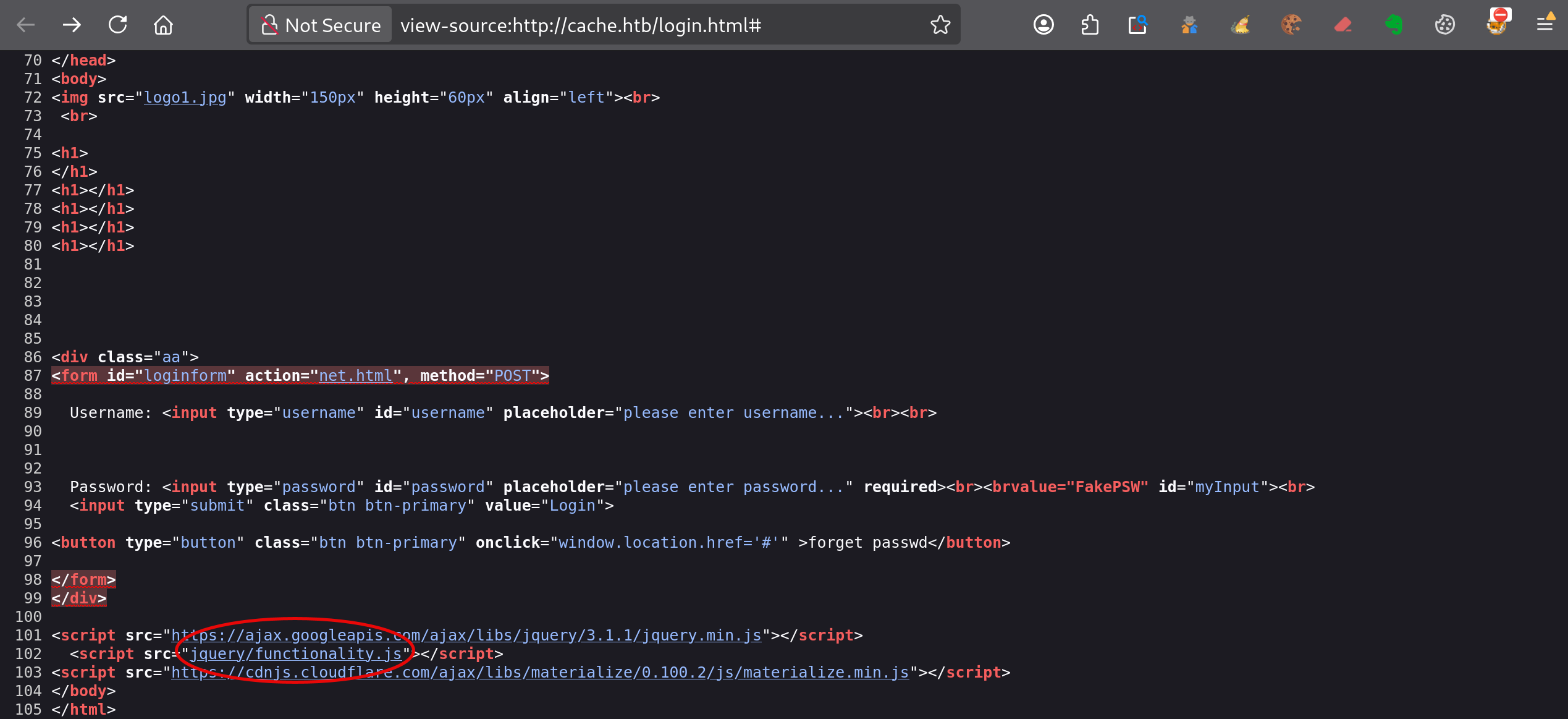
Task: Open the Firefox account profile icon
Action: (x=1043, y=25)
